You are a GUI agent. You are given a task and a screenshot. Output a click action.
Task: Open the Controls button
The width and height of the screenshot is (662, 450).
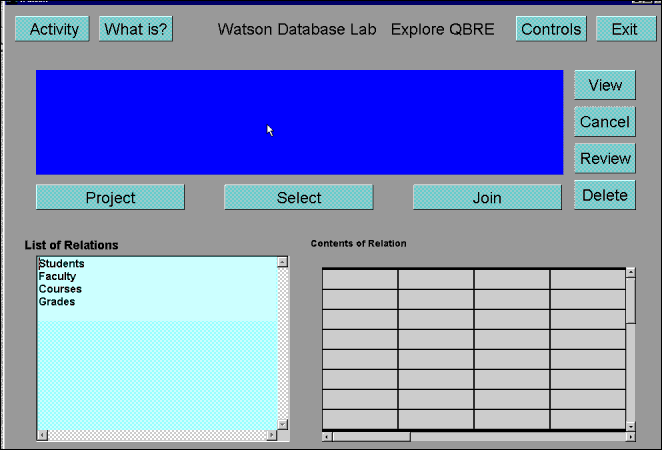551,29
